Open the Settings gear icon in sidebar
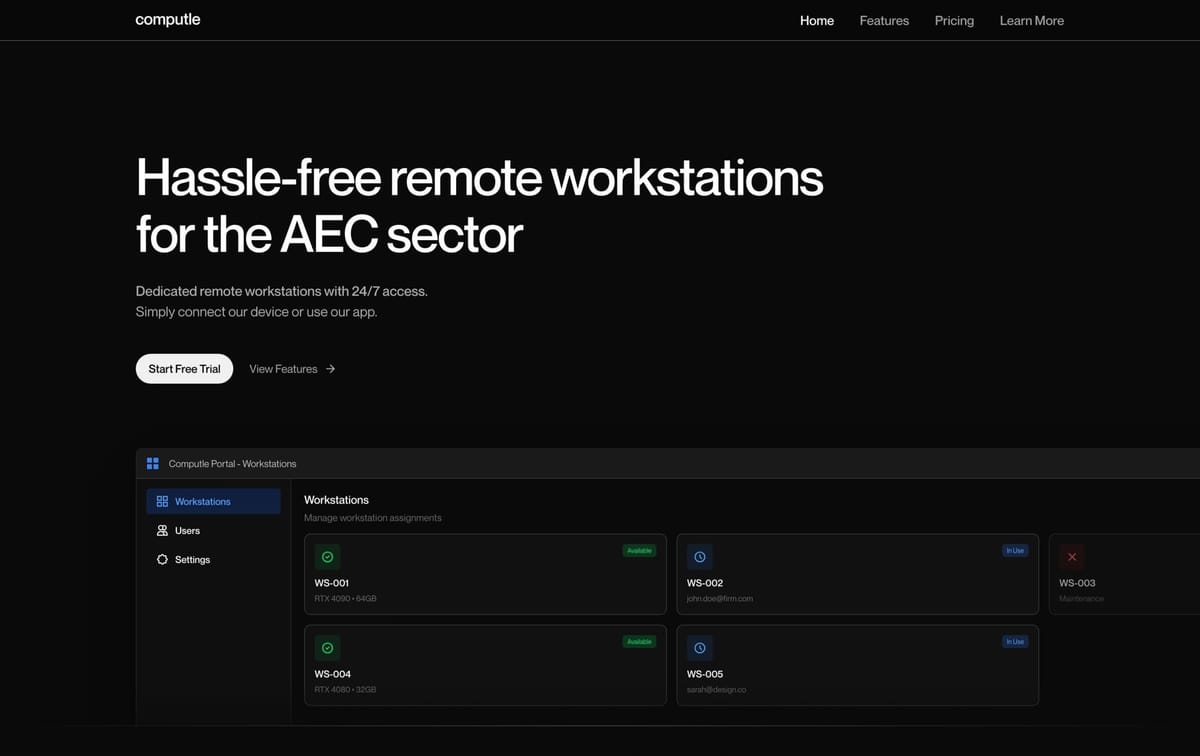Image resolution: width=1200 pixels, height=756 pixels. click(162, 559)
